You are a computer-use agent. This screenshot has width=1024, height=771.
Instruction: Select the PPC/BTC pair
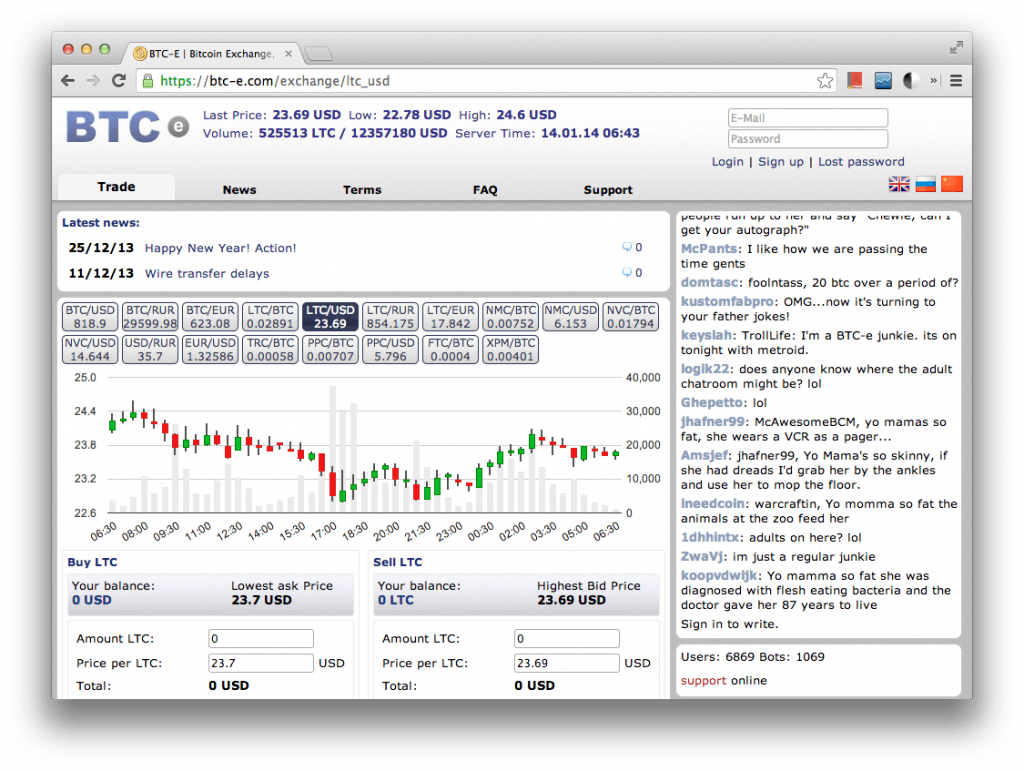click(x=330, y=349)
